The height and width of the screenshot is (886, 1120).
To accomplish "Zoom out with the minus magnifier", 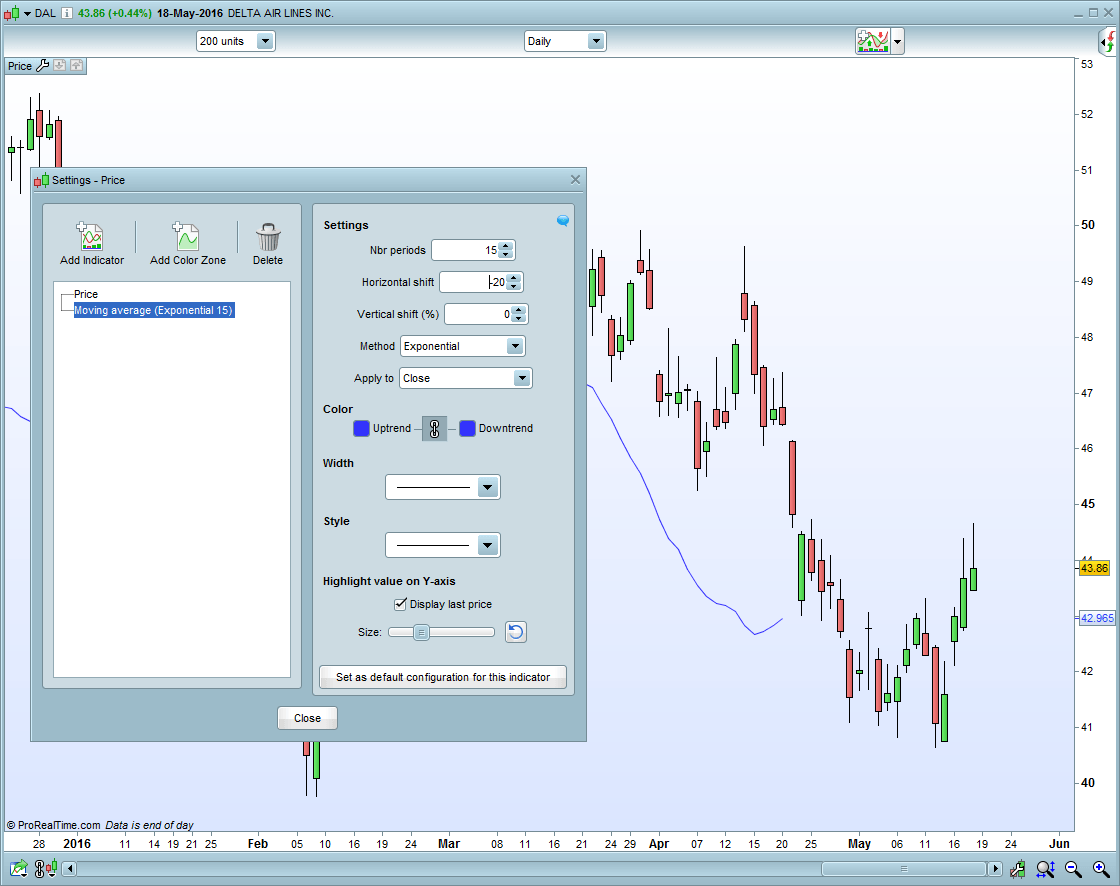I will coord(1074,869).
